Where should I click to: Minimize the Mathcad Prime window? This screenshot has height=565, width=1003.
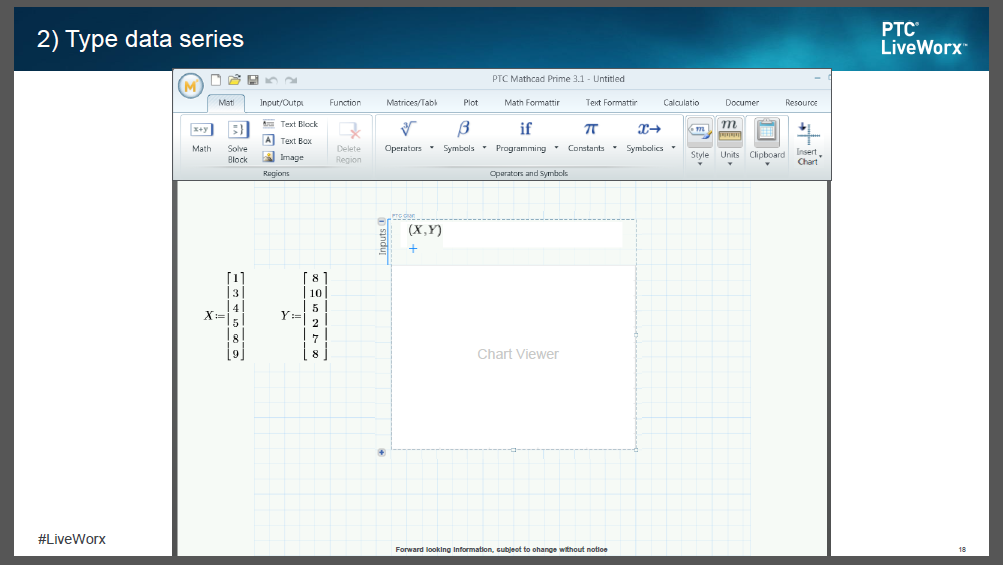click(x=817, y=78)
